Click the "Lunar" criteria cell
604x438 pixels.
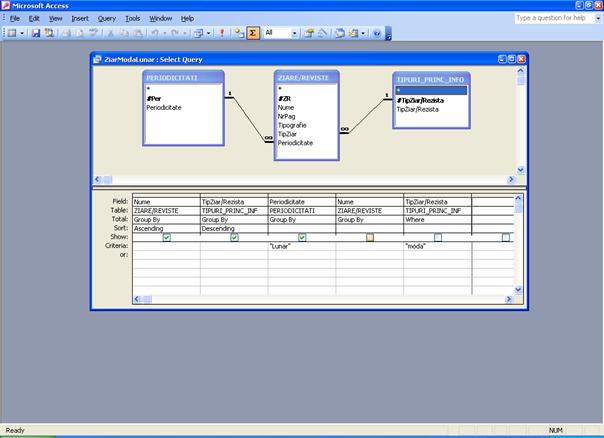[301, 245]
